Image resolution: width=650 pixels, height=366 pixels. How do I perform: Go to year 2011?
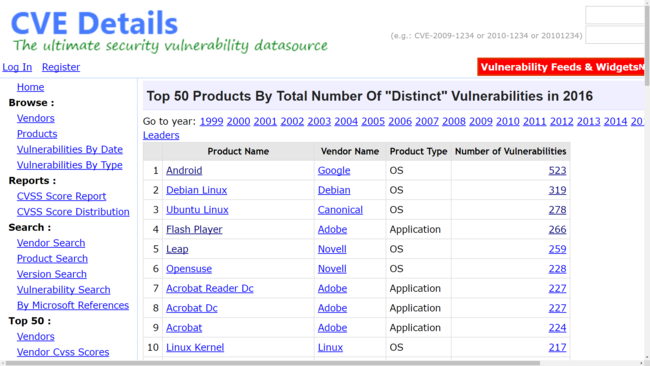[x=535, y=121]
